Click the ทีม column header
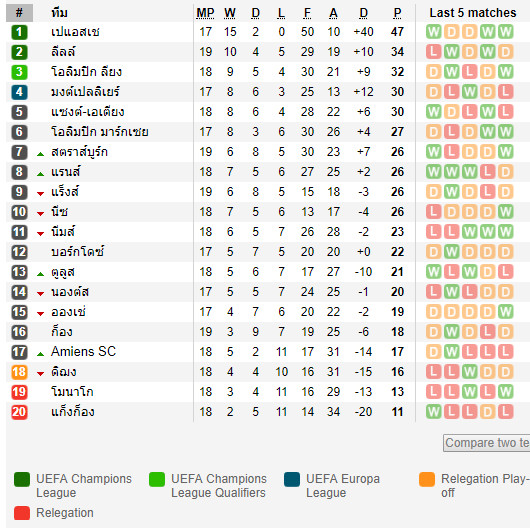Image resolution: width=530 pixels, height=528 pixels. pyautogui.click(x=59, y=13)
